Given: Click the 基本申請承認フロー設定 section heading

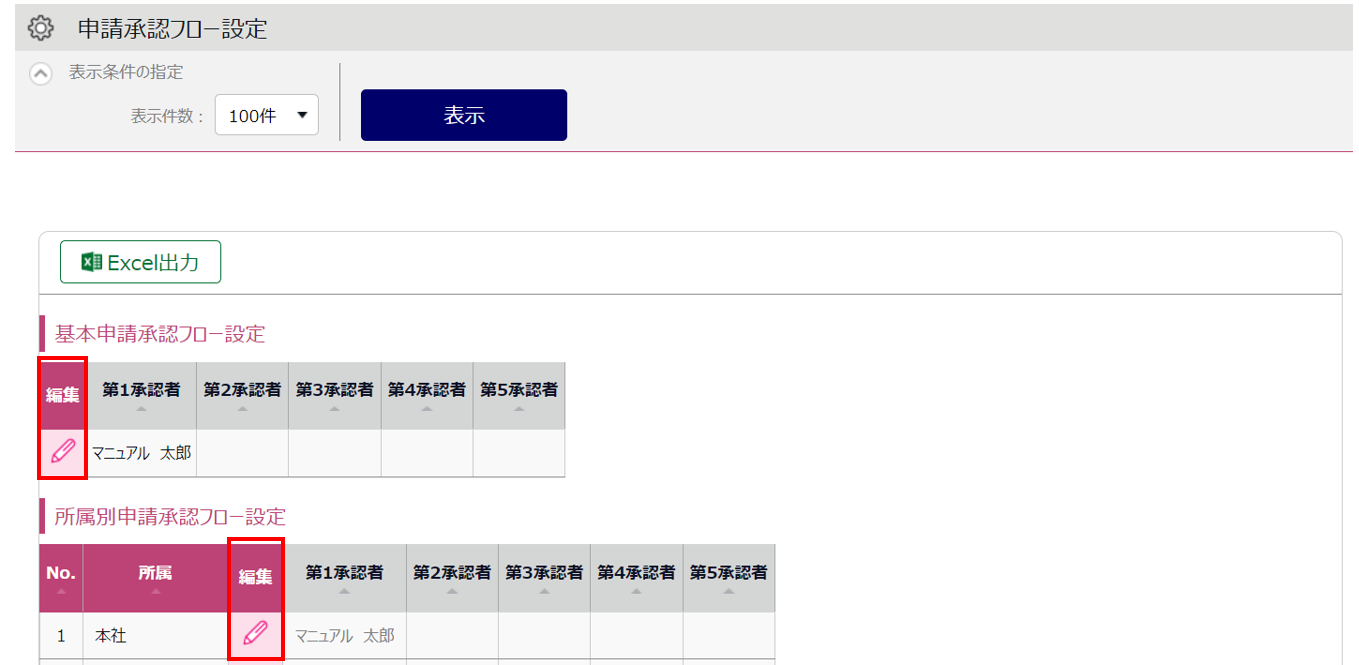Looking at the screenshot, I should (160, 334).
